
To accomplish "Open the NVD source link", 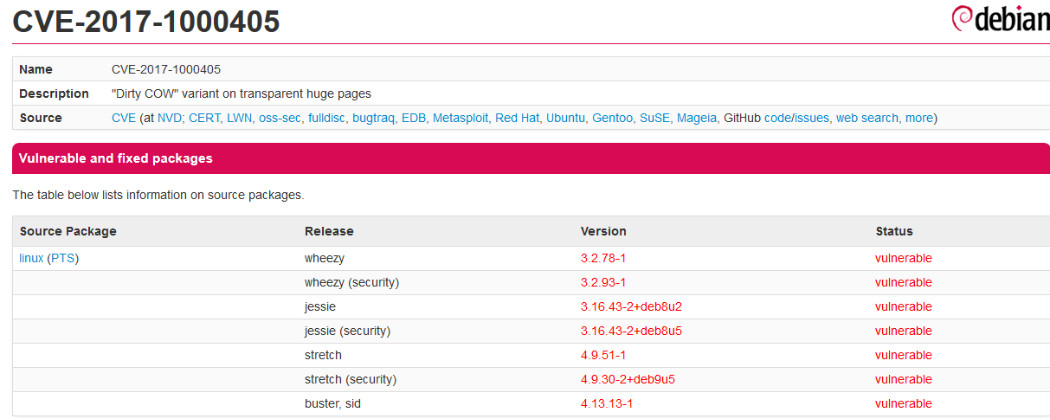I will (x=169, y=118).
